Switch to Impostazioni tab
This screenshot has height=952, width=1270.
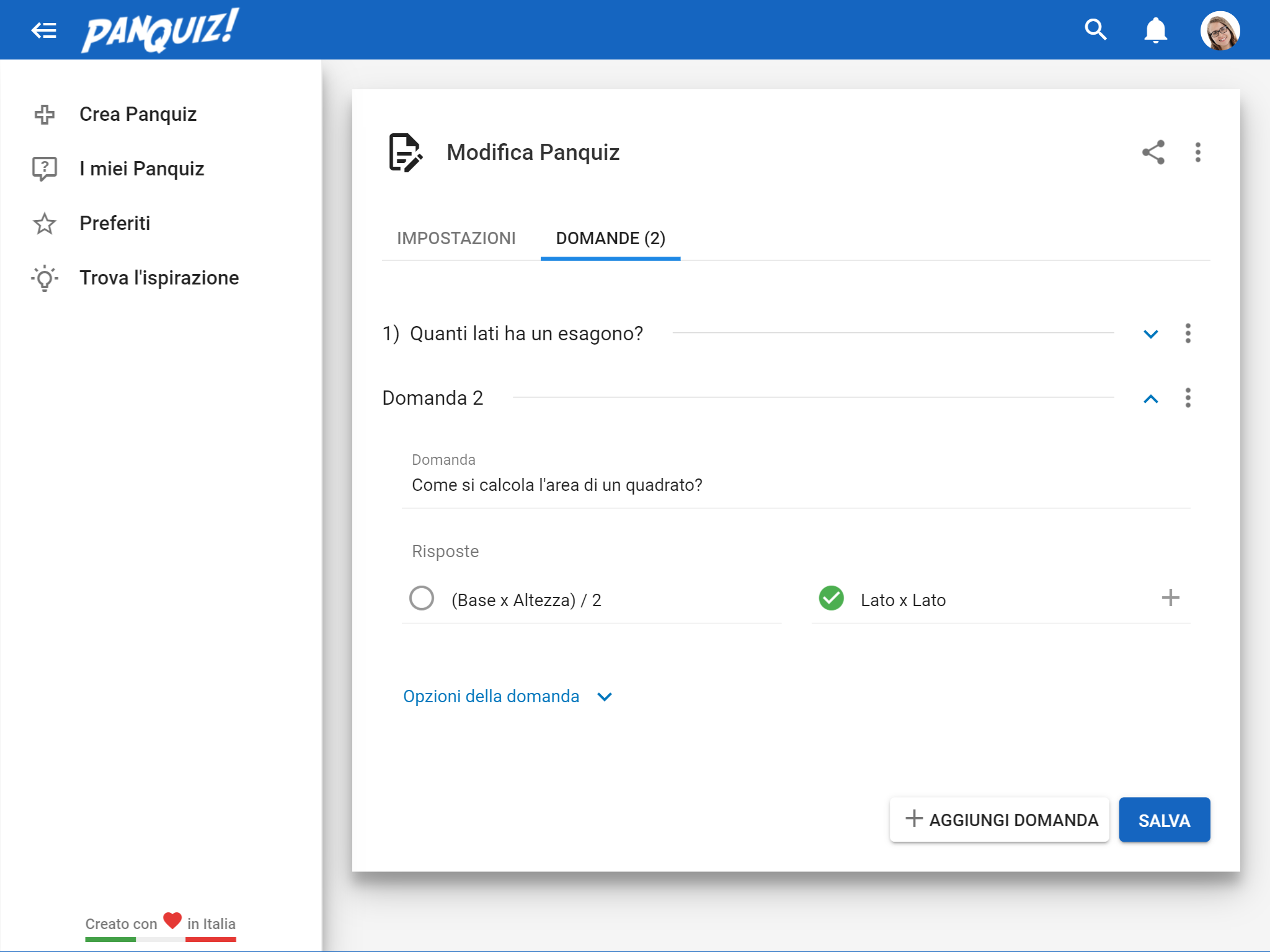456,239
